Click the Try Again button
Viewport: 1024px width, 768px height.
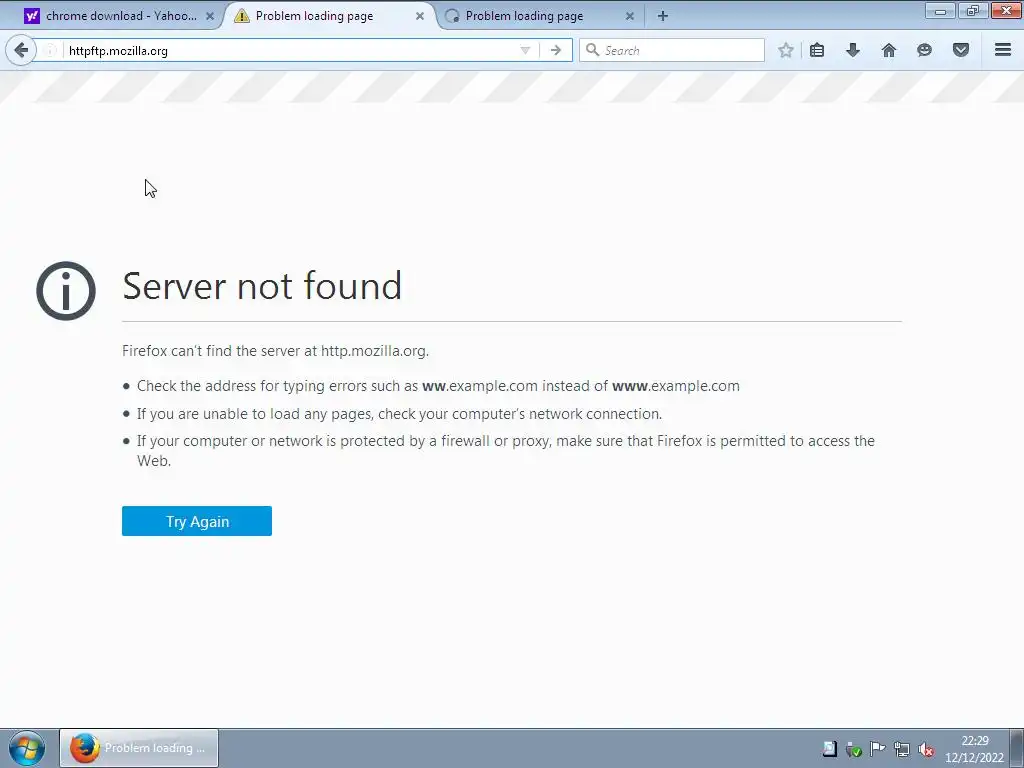click(197, 521)
